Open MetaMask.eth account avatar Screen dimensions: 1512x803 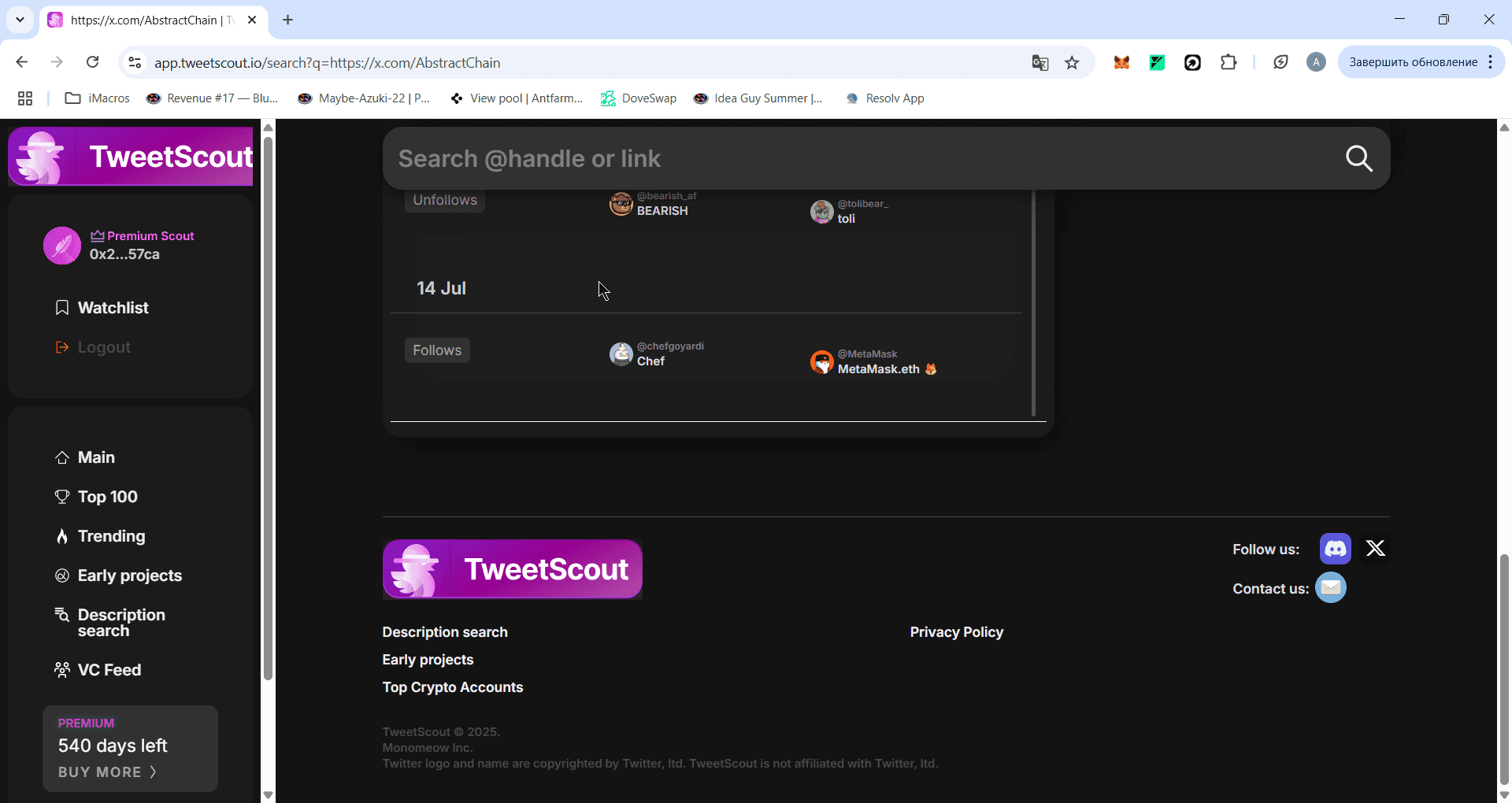(822, 362)
